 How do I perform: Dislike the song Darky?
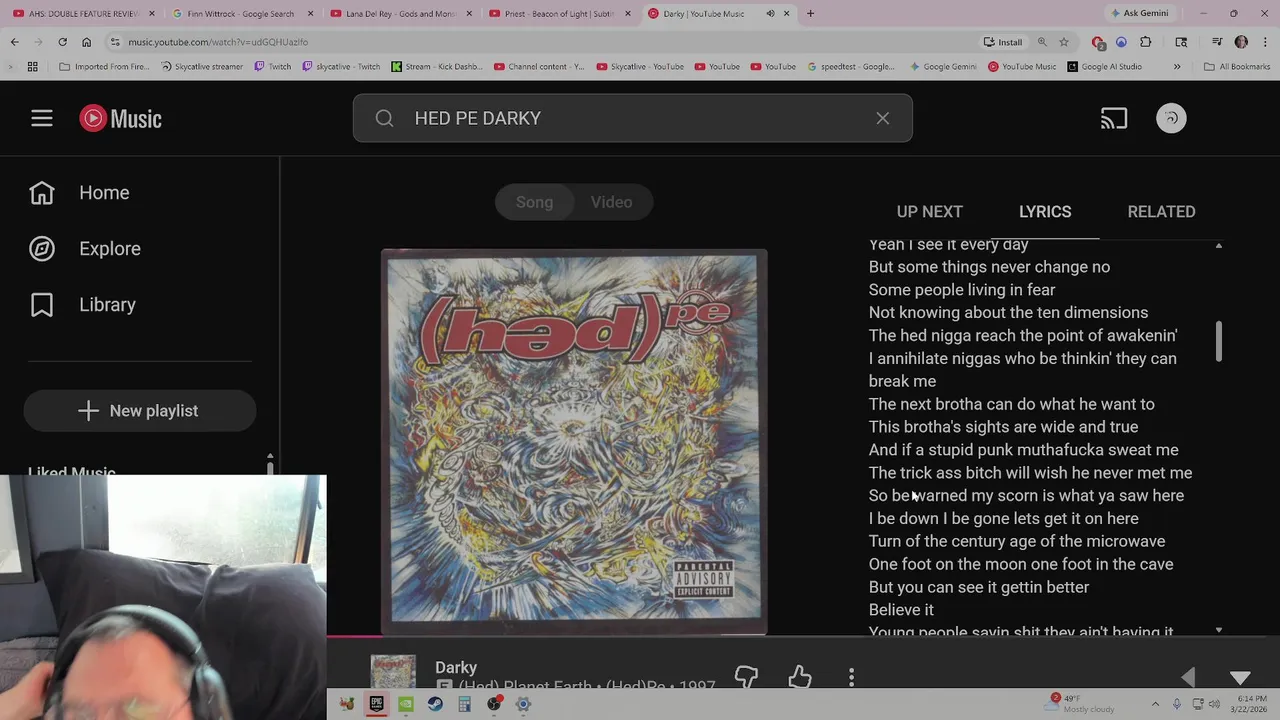(x=746, y=678)
